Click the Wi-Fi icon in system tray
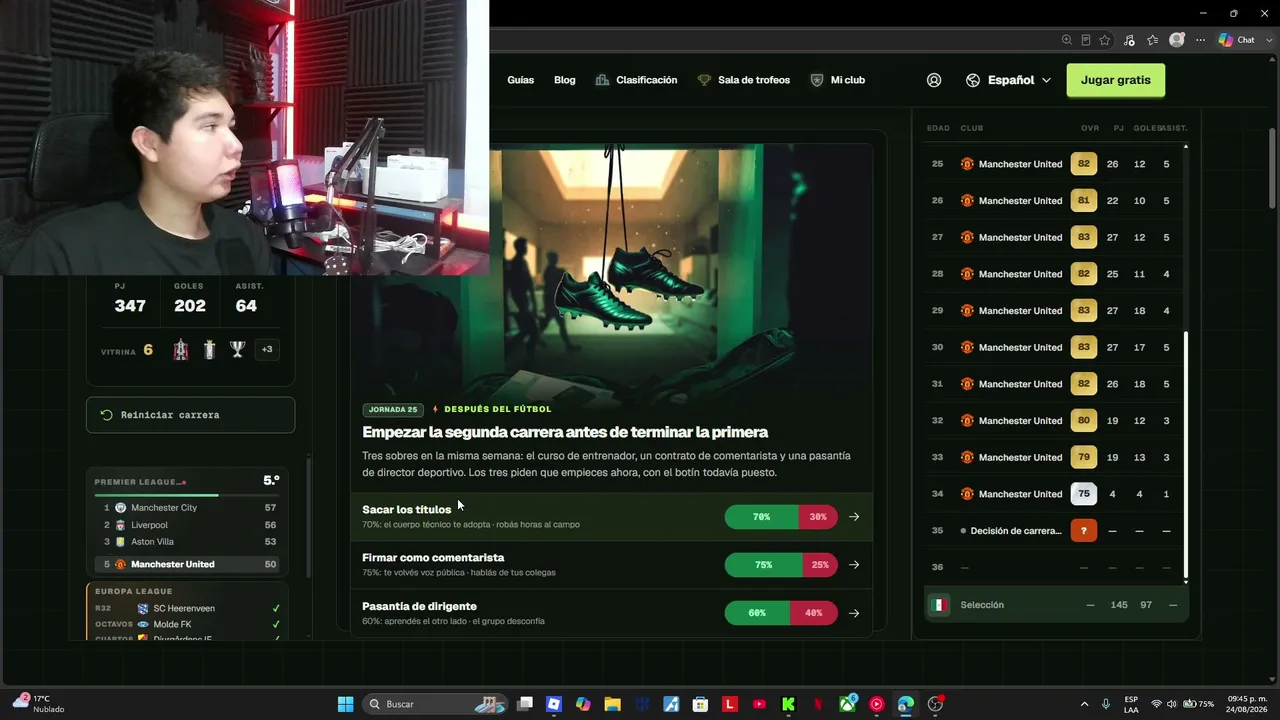The width and height of the screenshot is (1280, 720). [1157, 704]
